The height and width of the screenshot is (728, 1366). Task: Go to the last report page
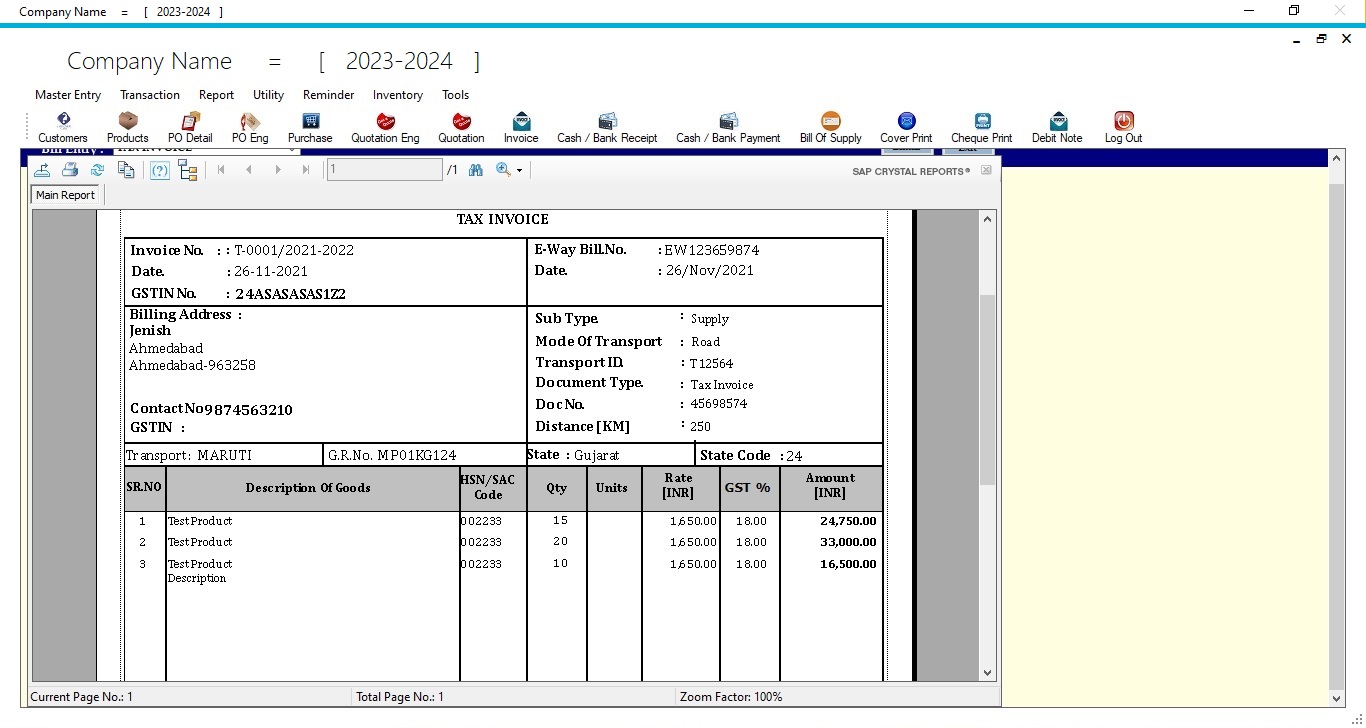[x=306, y=169]
